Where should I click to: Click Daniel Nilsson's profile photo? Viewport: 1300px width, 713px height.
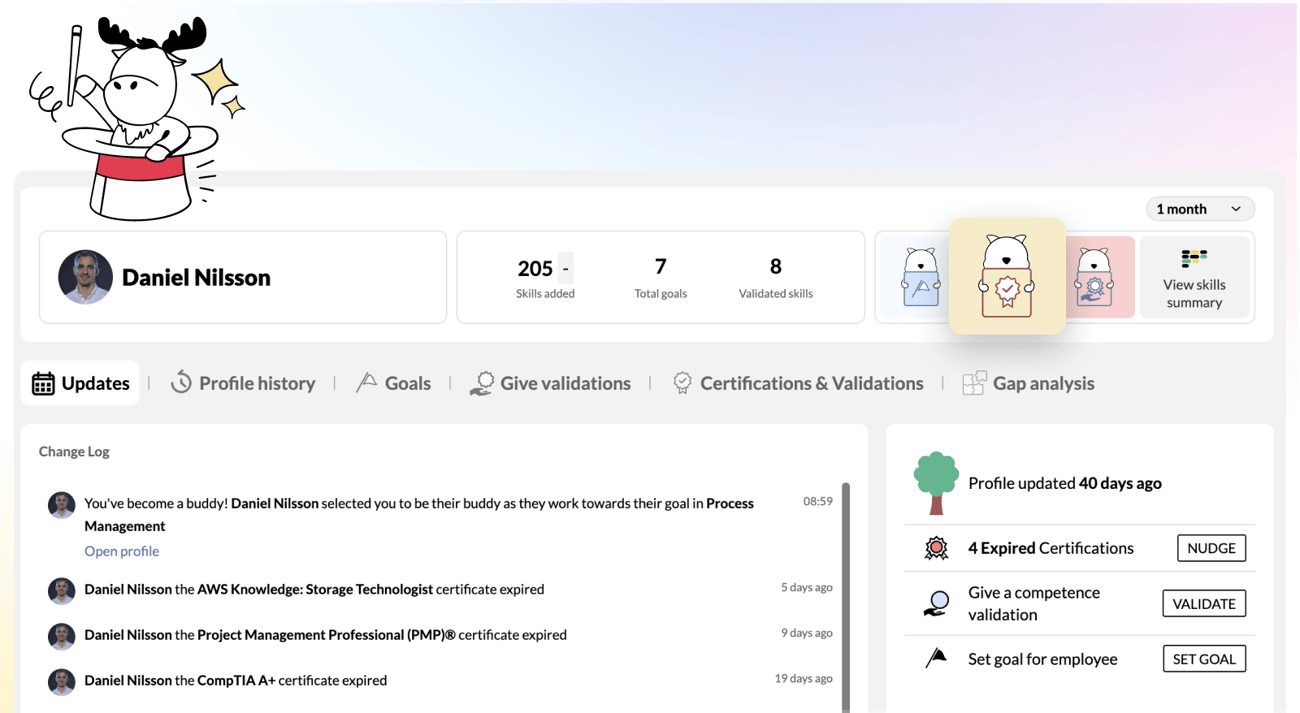click(85, 277)
